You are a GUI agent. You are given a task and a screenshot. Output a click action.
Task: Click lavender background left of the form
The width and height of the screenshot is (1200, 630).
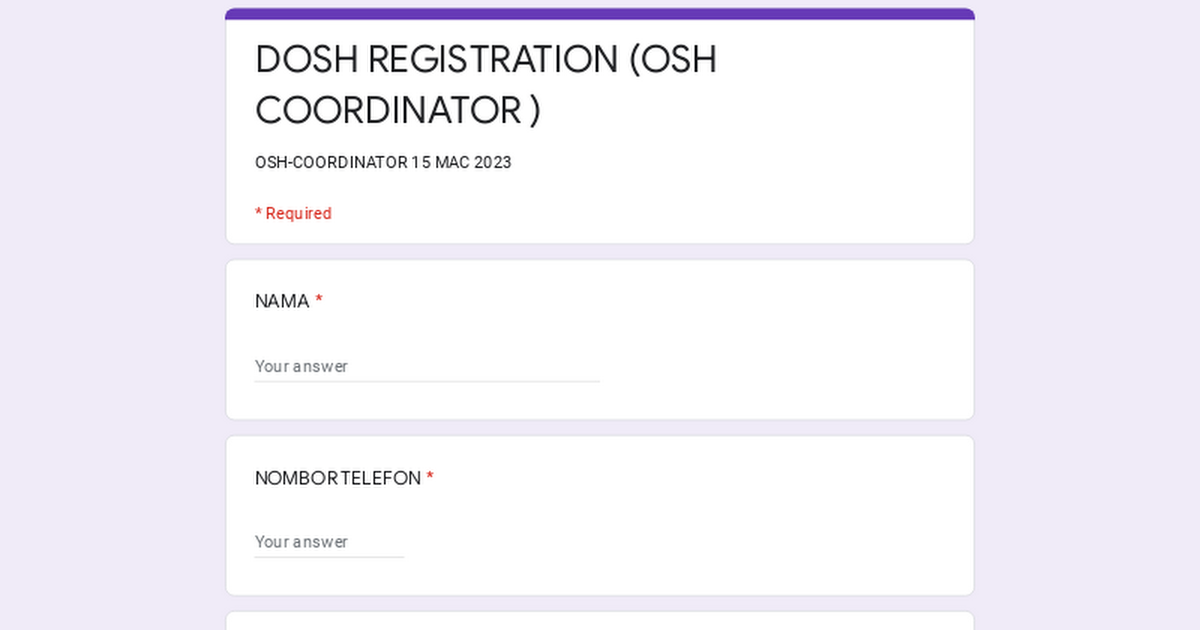pyautogui.click(x=110, y=320)
